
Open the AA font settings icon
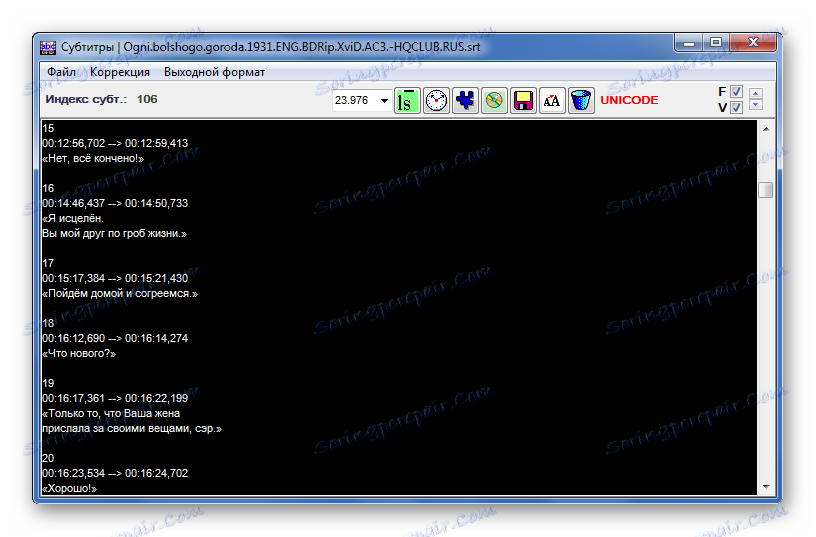552,100
